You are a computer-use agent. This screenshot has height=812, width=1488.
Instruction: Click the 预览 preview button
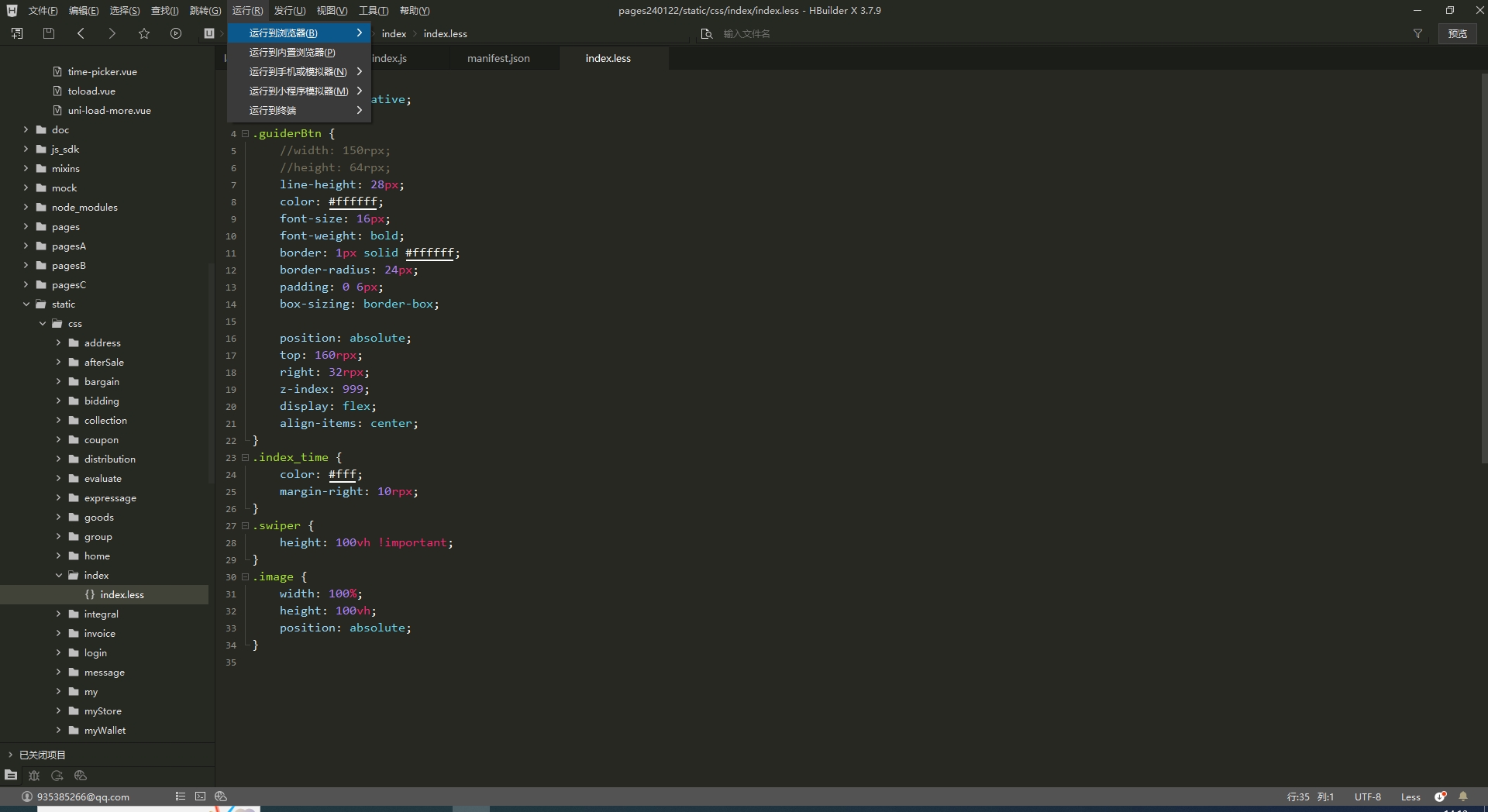click(x=1457, y=33)
